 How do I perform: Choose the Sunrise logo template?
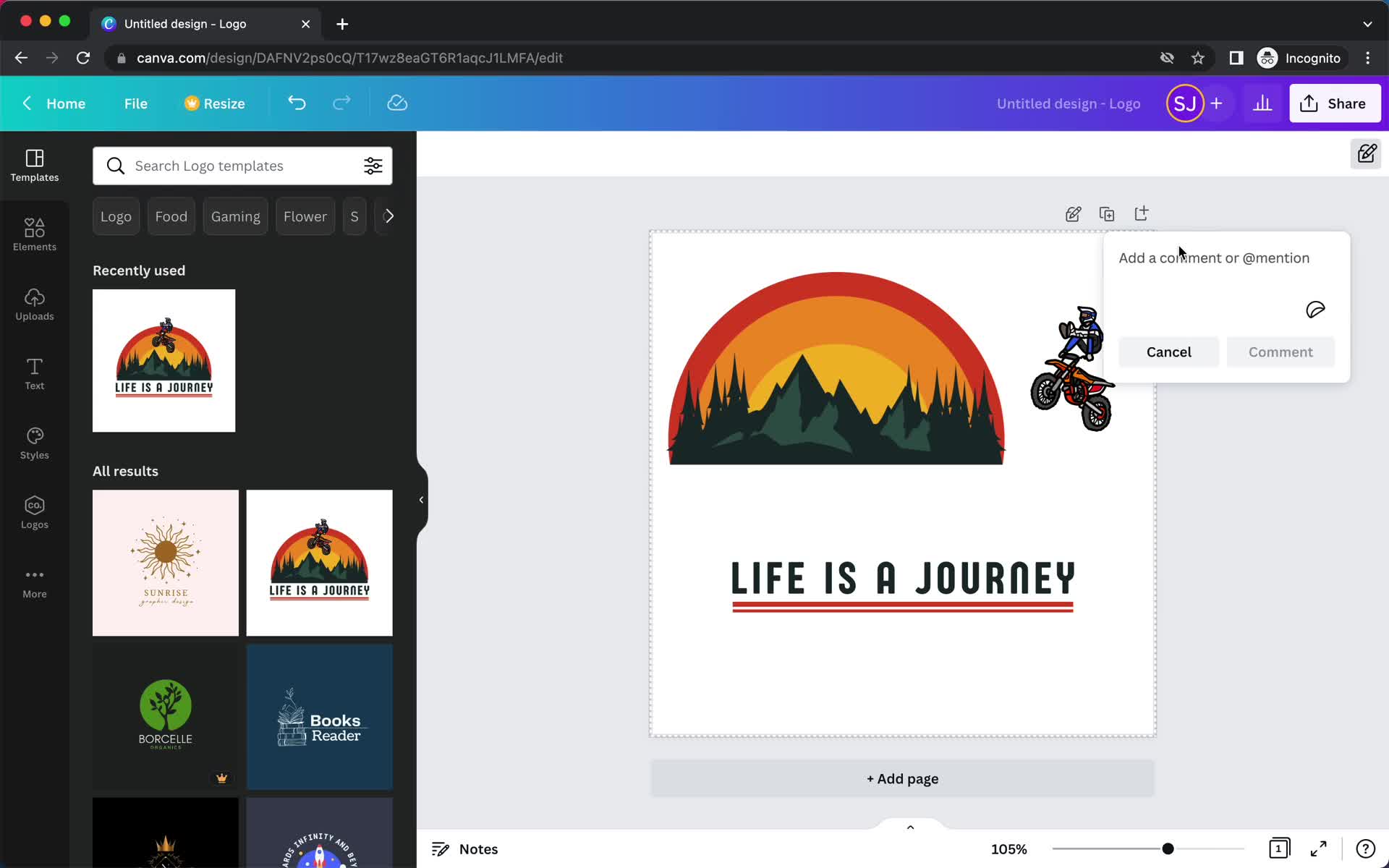(x=166, y=563)
